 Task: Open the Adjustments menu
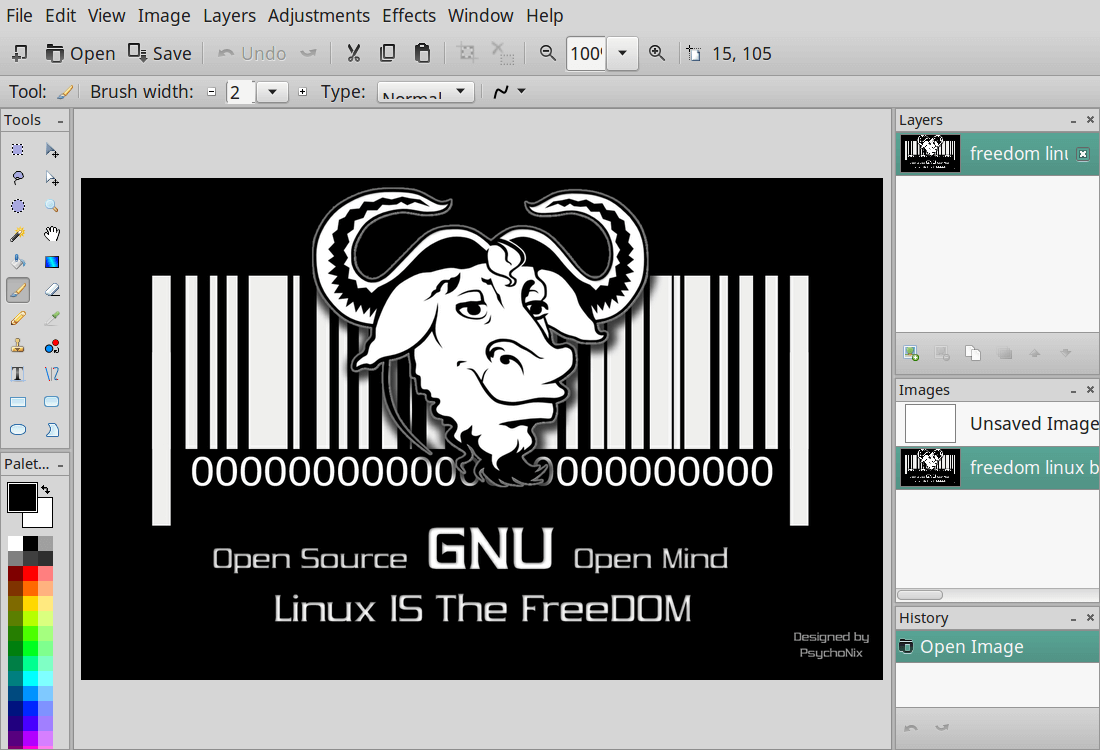(319, 16)
